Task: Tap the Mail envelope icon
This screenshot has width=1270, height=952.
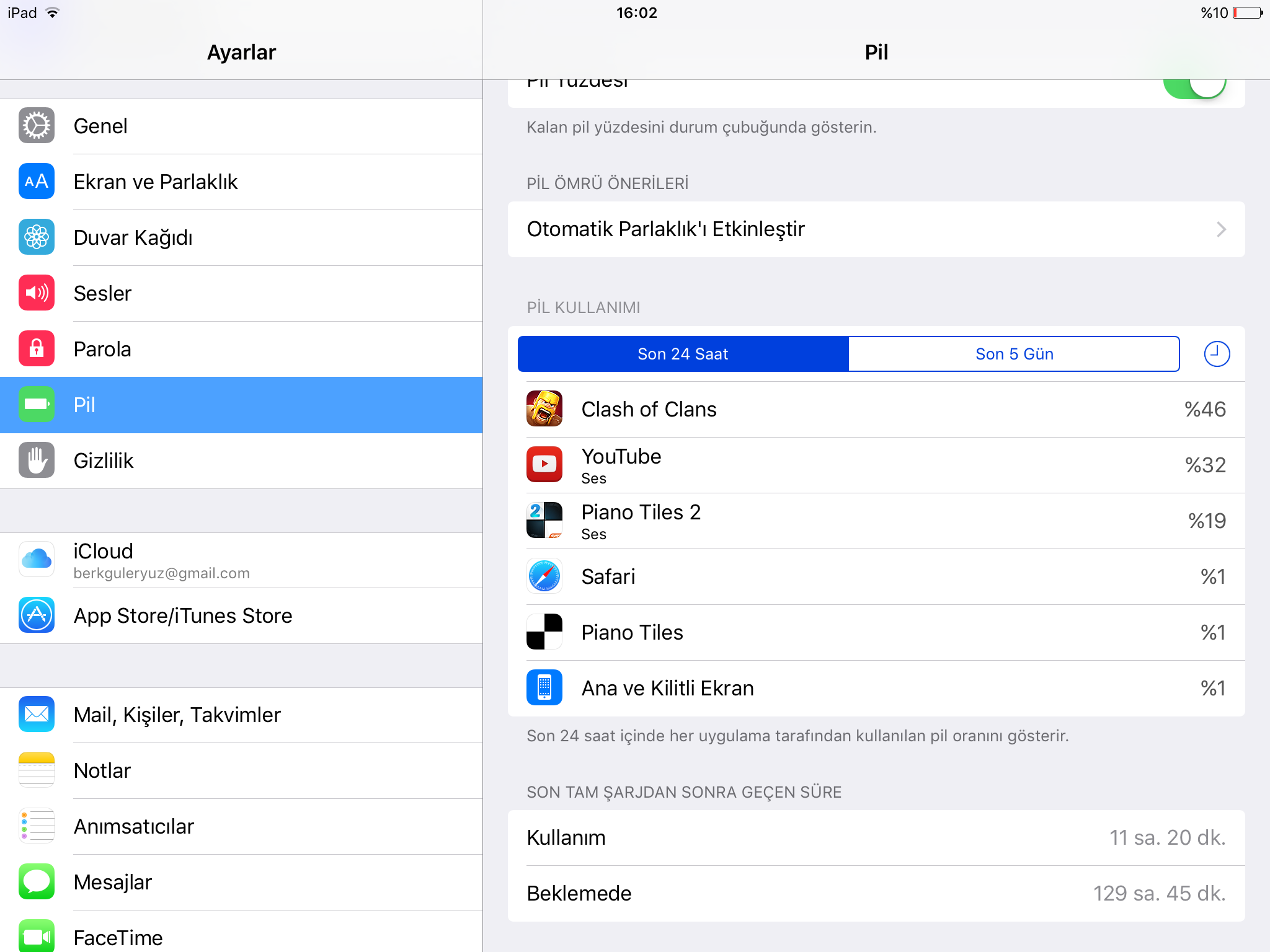Action: pos(37,715)
